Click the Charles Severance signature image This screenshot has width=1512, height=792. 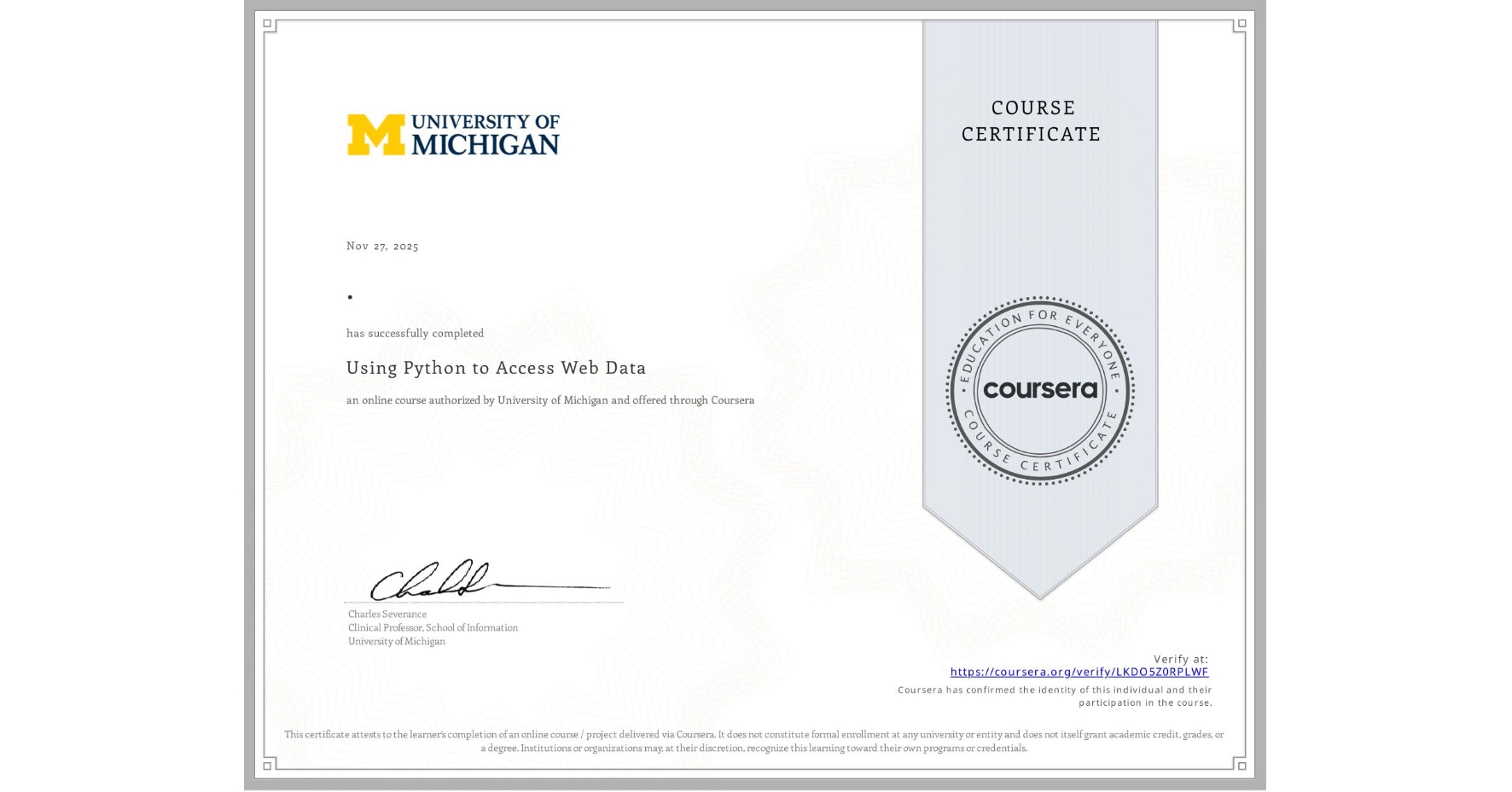click(x=490, y=580)
